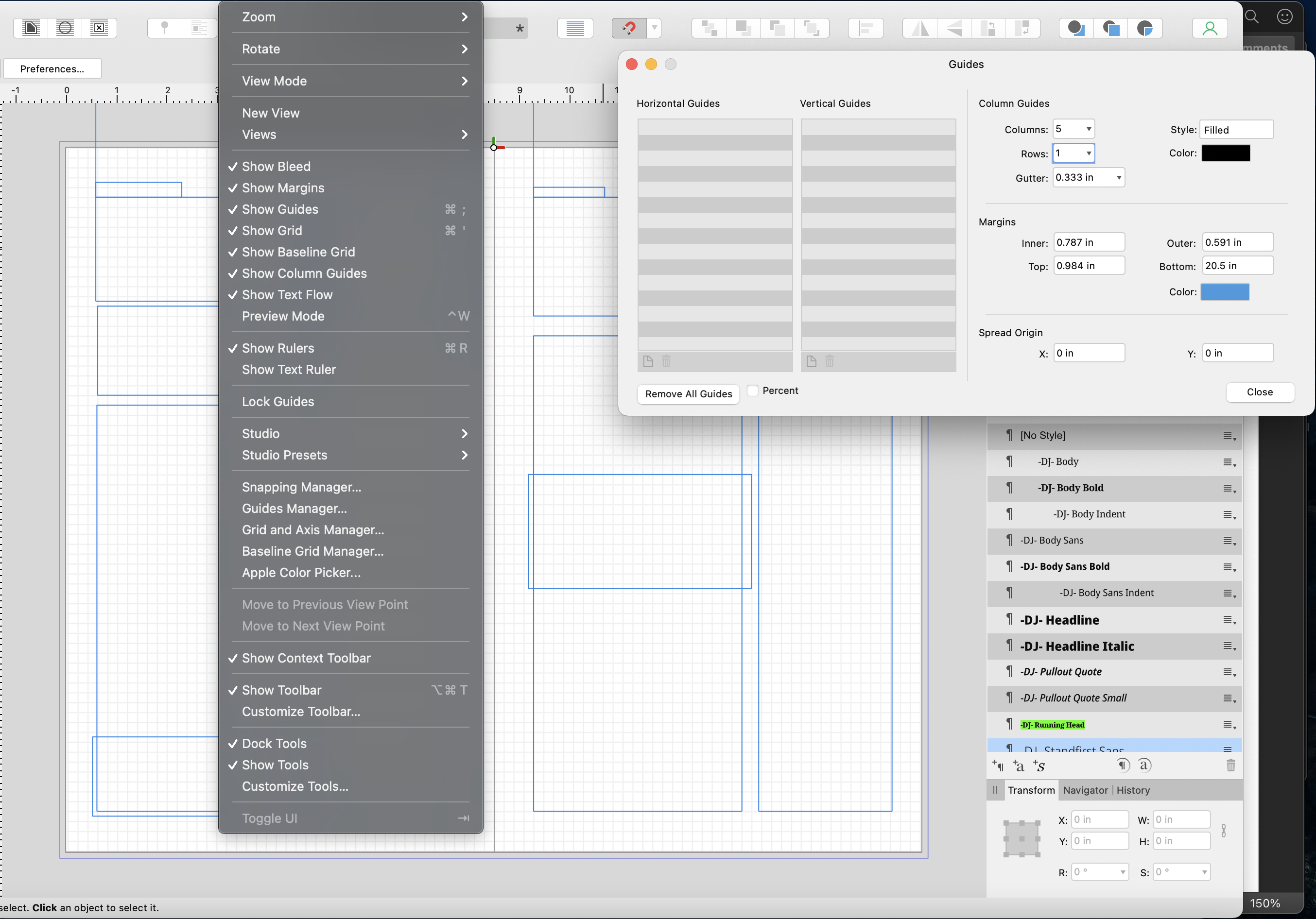Screen dimensions: 1316x919
Task: Click the alignment icon in the toolbar
Action: (866, 28)
